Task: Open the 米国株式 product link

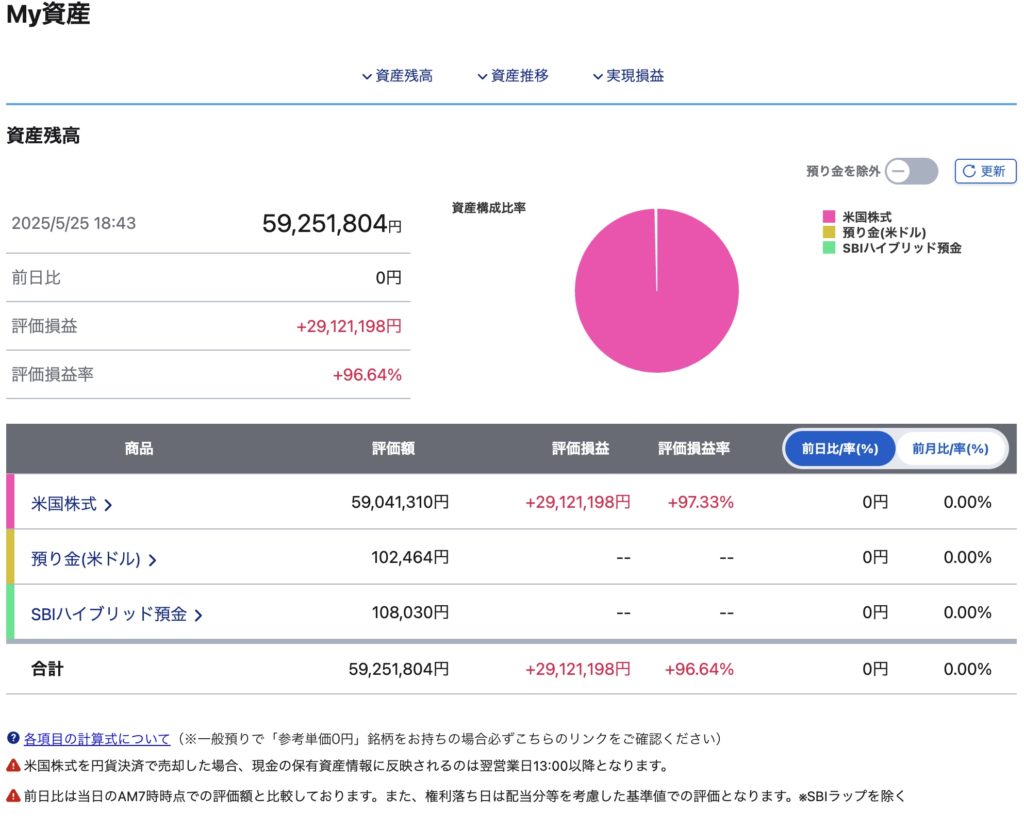Action: [64, 504]
